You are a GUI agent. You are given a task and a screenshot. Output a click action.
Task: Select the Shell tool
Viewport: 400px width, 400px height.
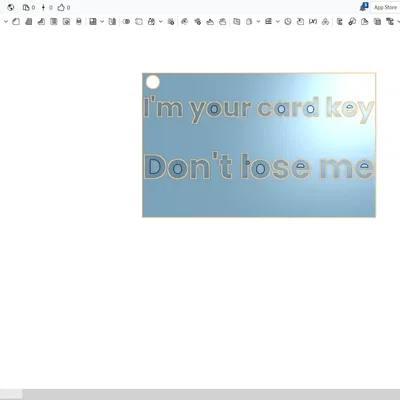(x=66, y=22)
